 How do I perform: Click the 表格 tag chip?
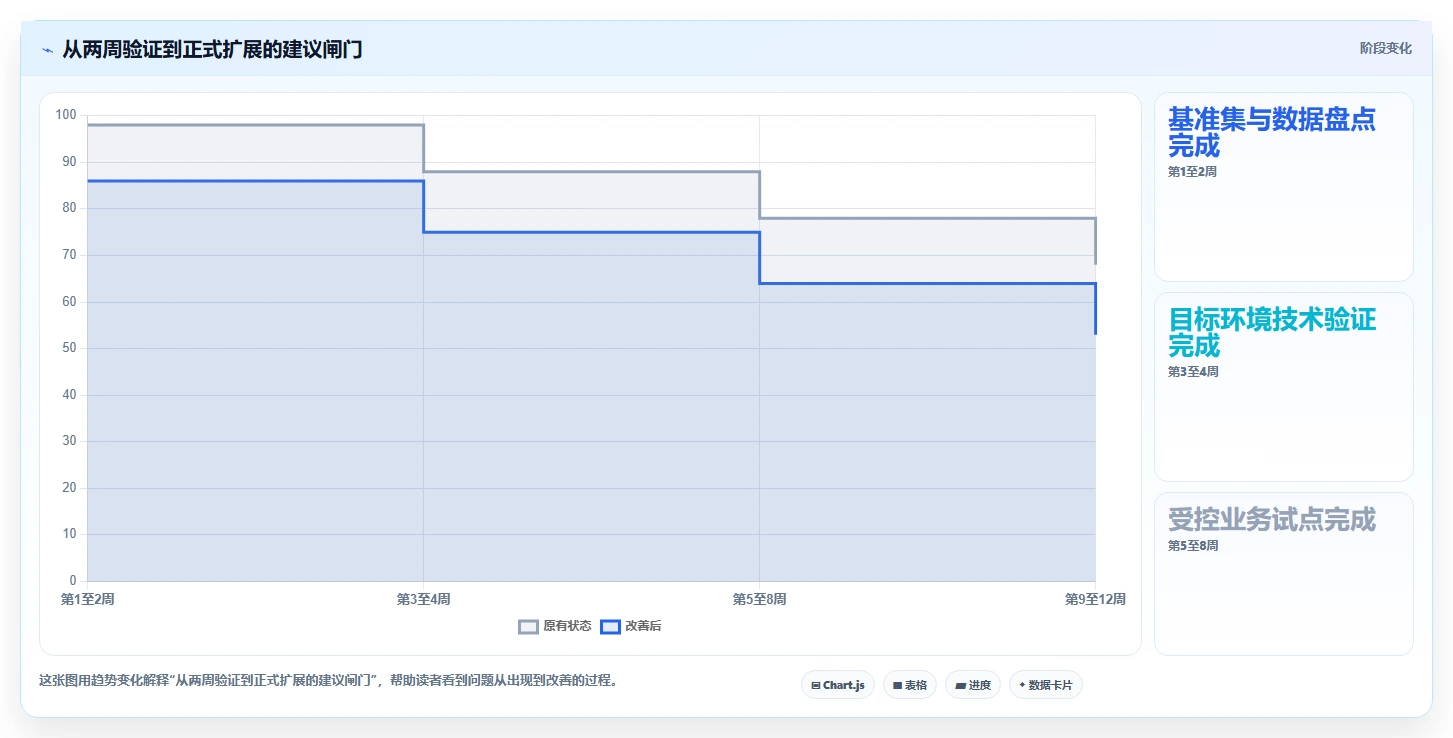[910, 685]
